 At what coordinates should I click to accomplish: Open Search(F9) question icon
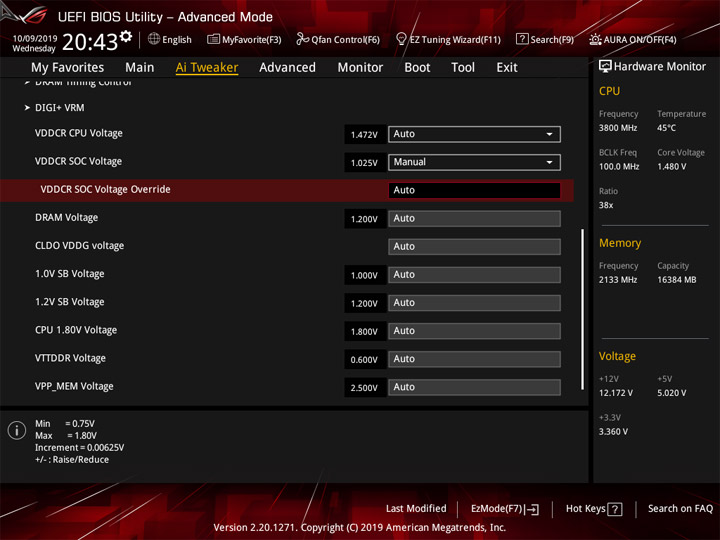[522, 39]
